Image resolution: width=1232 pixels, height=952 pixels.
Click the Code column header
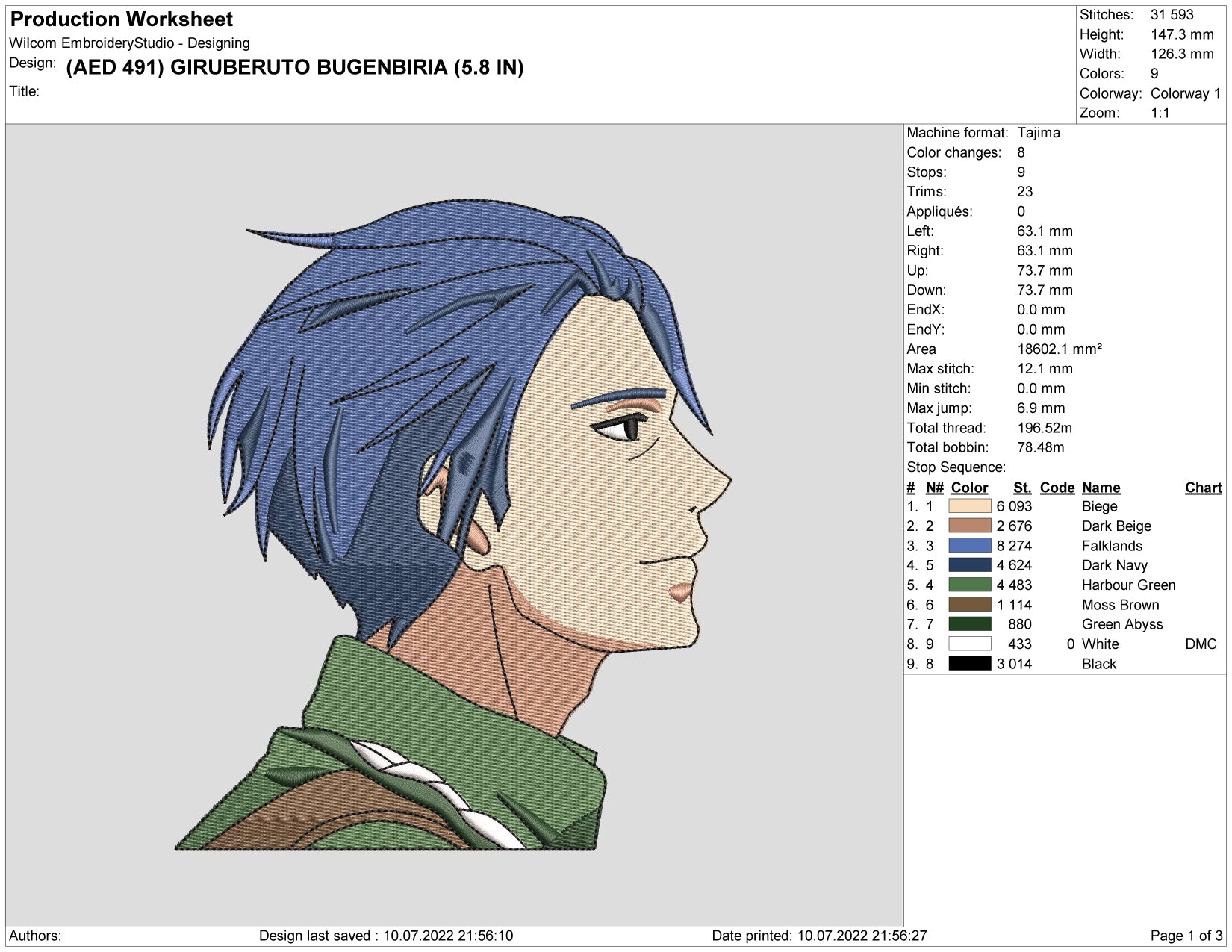[1057, 488]
